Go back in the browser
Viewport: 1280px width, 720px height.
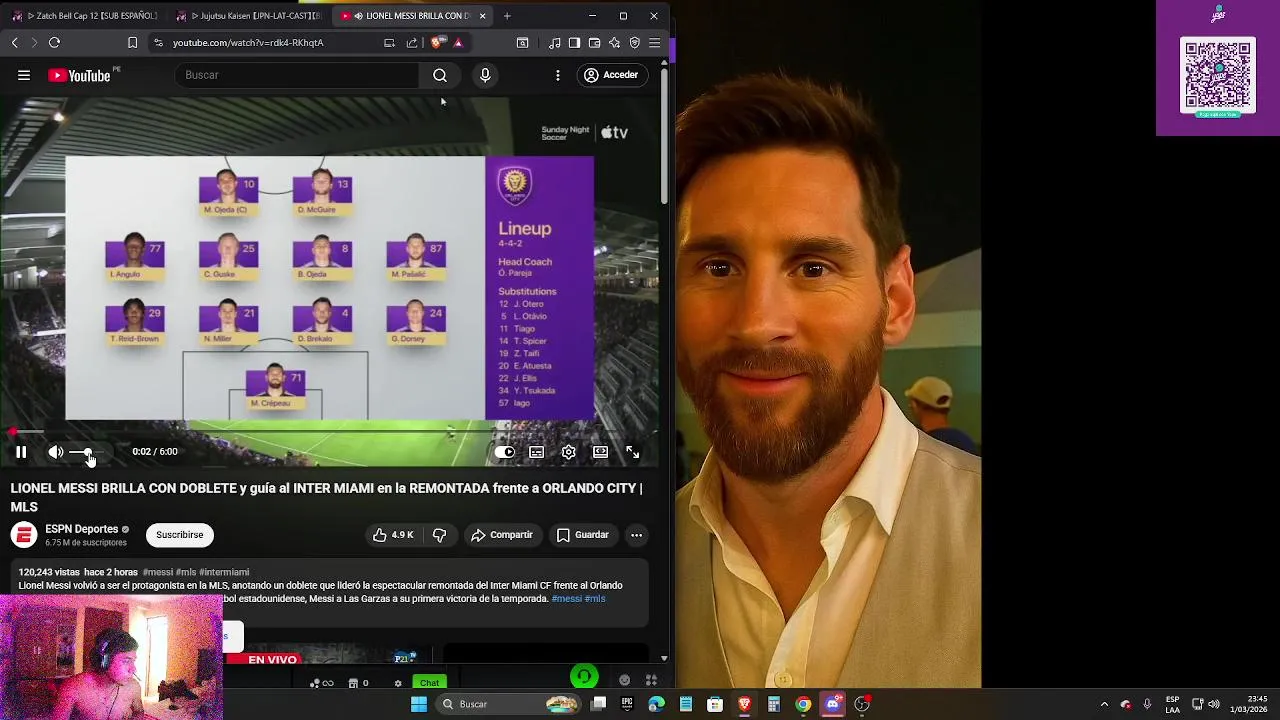(14, 43)
